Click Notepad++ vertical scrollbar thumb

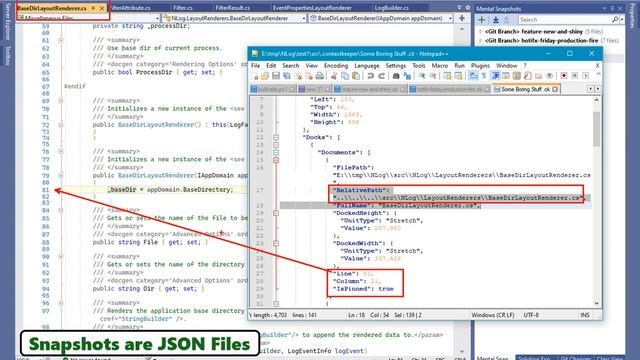pyautogui.click(x=596, y=128)
